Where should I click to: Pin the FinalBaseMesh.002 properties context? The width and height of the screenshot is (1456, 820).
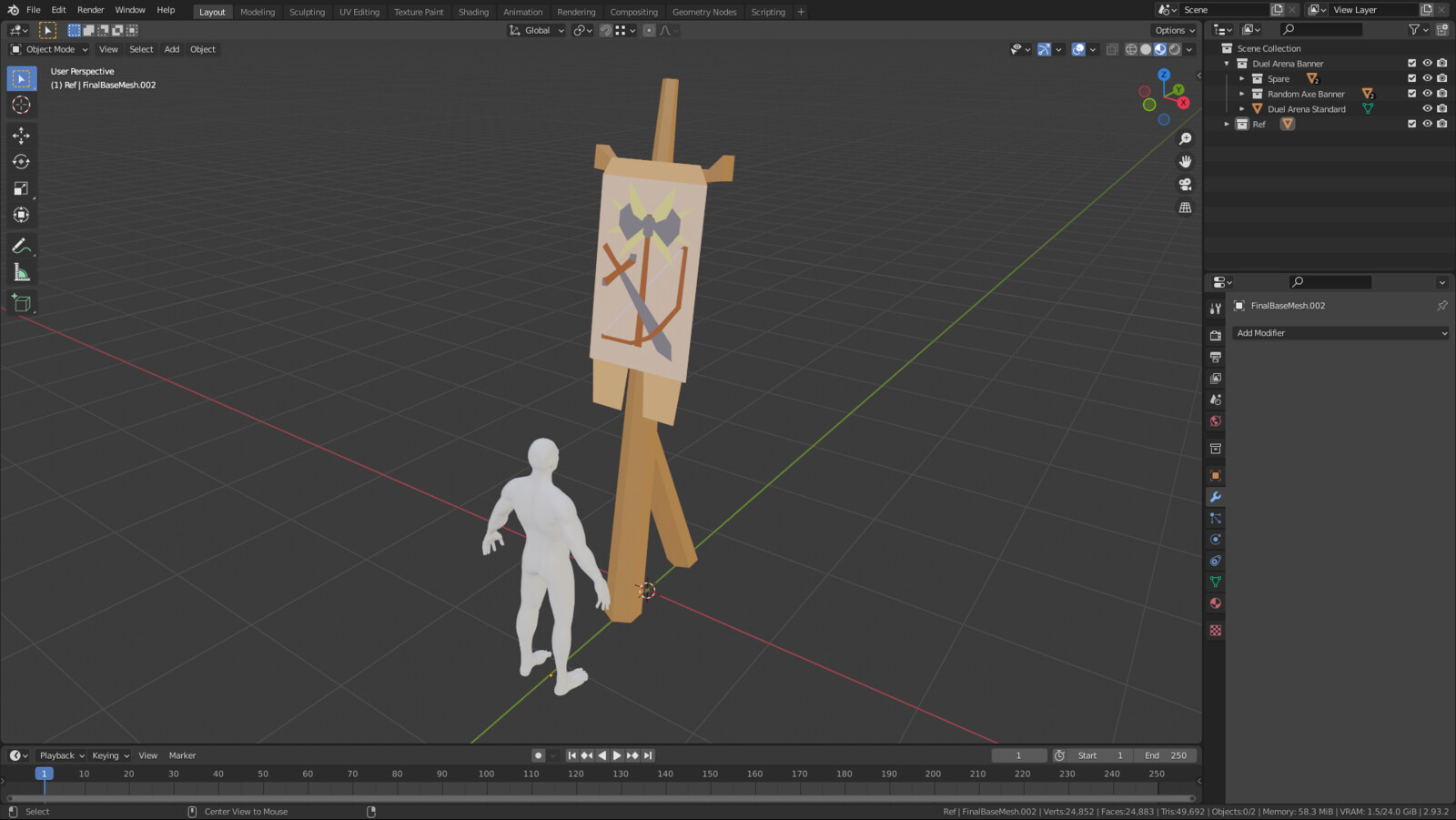1442,306
